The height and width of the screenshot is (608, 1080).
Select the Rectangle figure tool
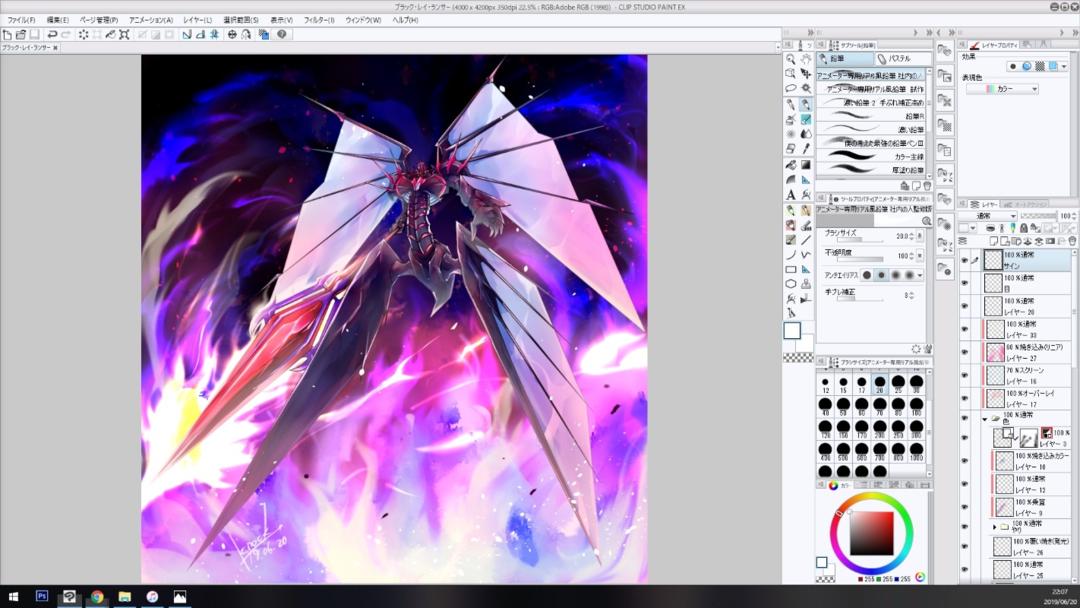[x=791, y=269]
